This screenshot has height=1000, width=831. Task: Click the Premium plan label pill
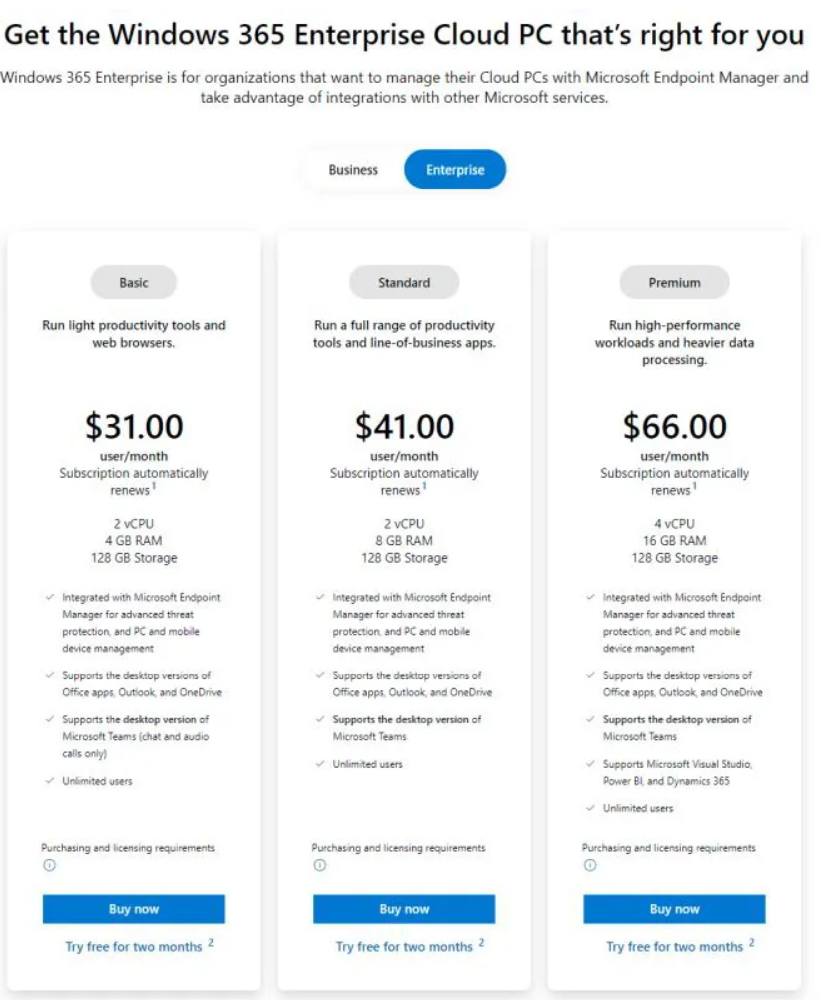pos(674,283)
